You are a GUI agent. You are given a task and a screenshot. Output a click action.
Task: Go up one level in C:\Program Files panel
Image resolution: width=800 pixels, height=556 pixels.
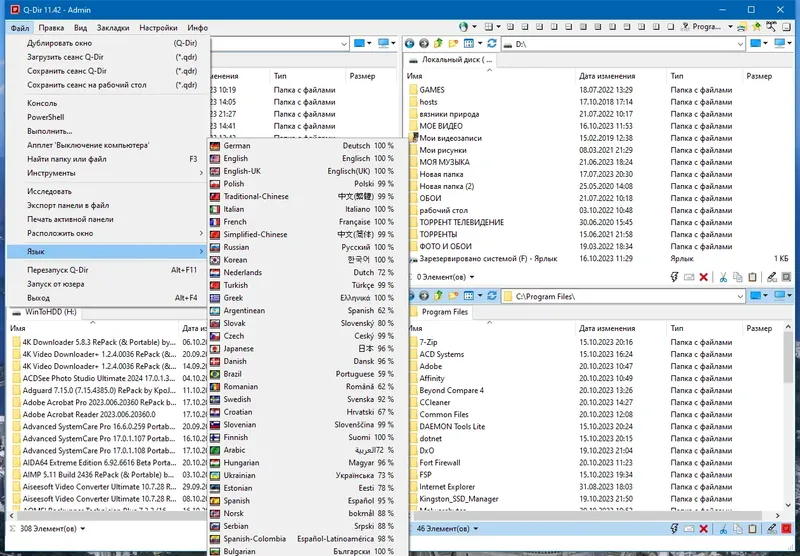pyautogui.click(x=438, y=296)
